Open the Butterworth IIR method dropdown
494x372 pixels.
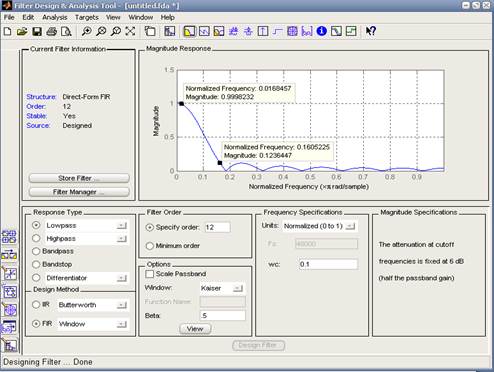pos(122,305)
